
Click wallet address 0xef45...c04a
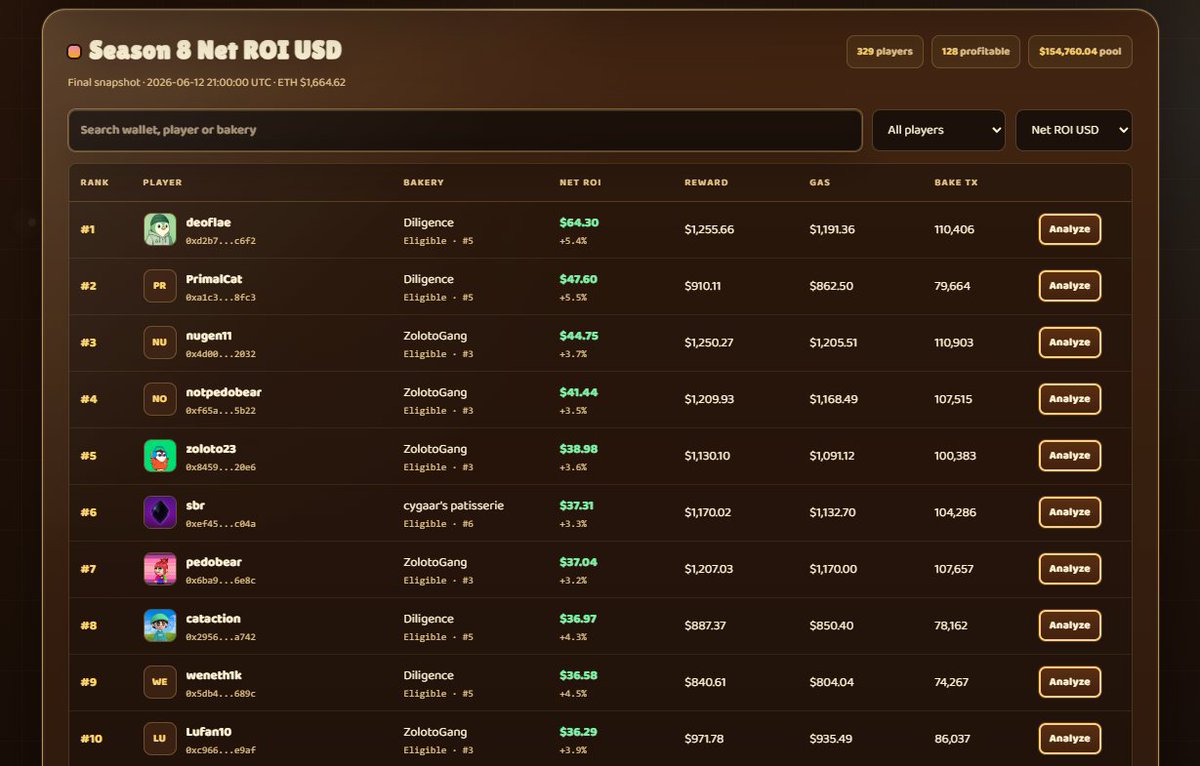(x=221, y=524)
